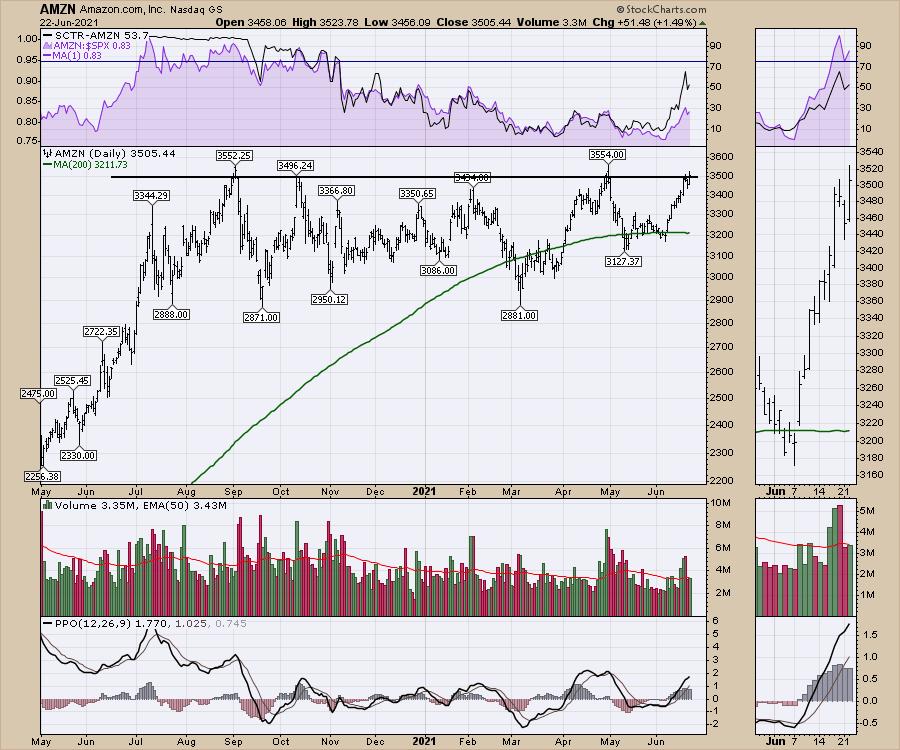Click the 3496.24 October high label
The width and height of the screenshot is (900, 750).
tap(299, 165)
